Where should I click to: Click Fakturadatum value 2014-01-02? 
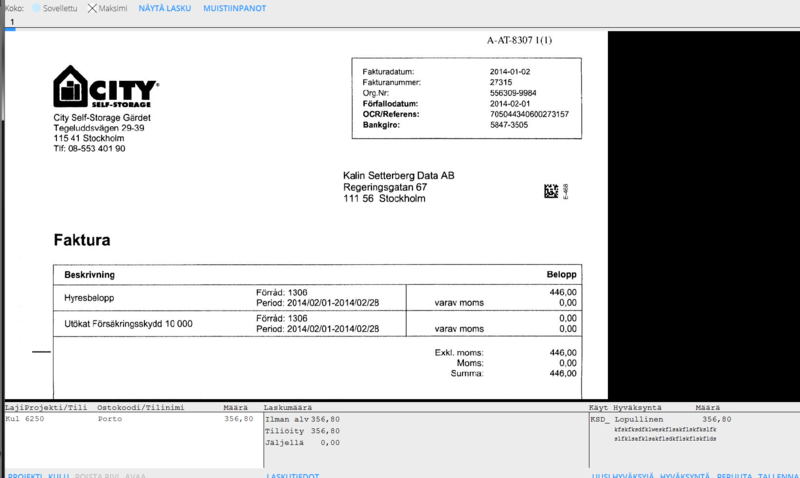click(x=510, y=72)
